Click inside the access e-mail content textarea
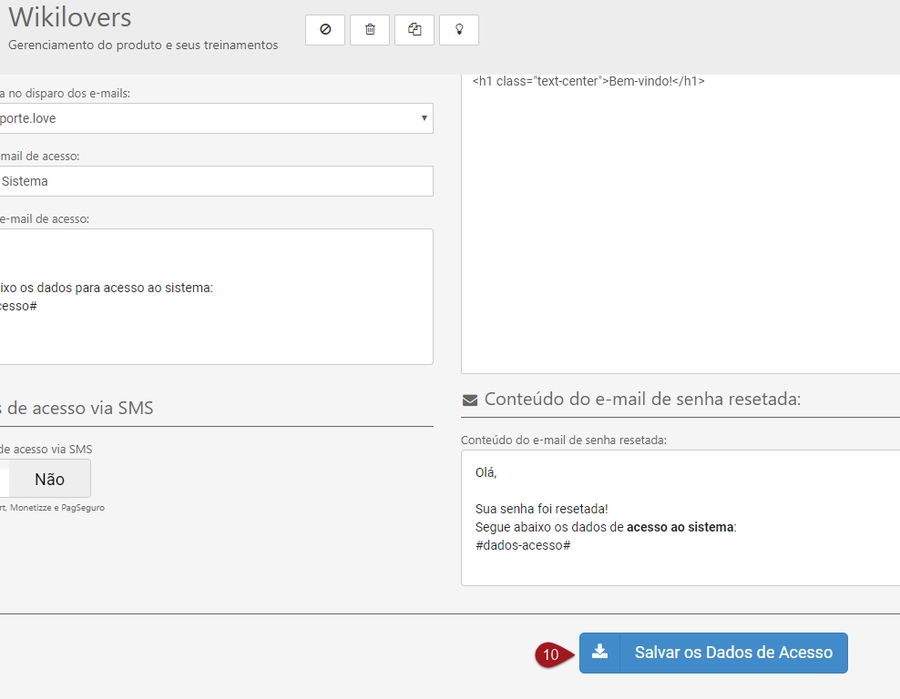 [215, 330]
